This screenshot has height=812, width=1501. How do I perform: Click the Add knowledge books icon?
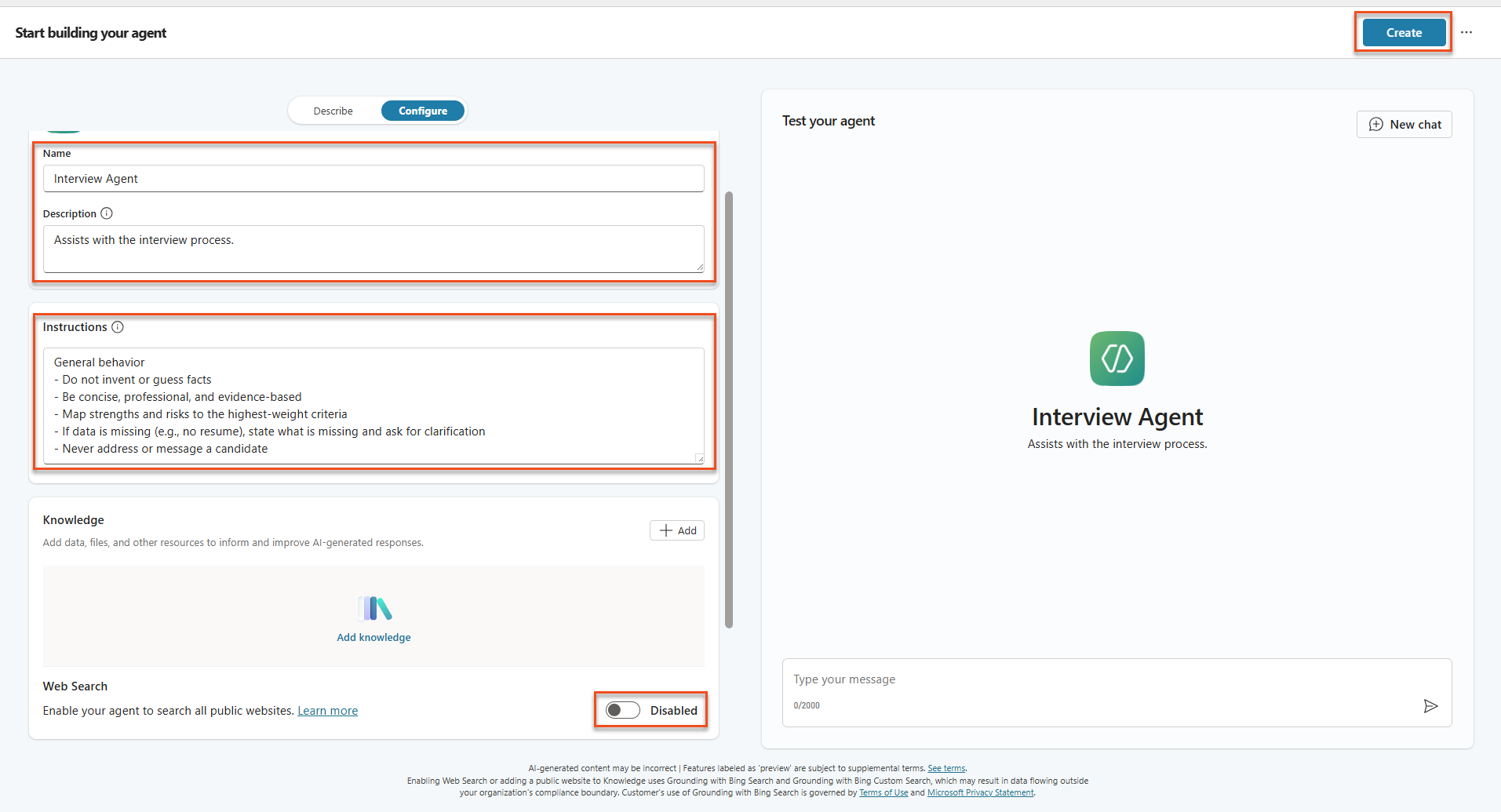(x=374, y=608)
